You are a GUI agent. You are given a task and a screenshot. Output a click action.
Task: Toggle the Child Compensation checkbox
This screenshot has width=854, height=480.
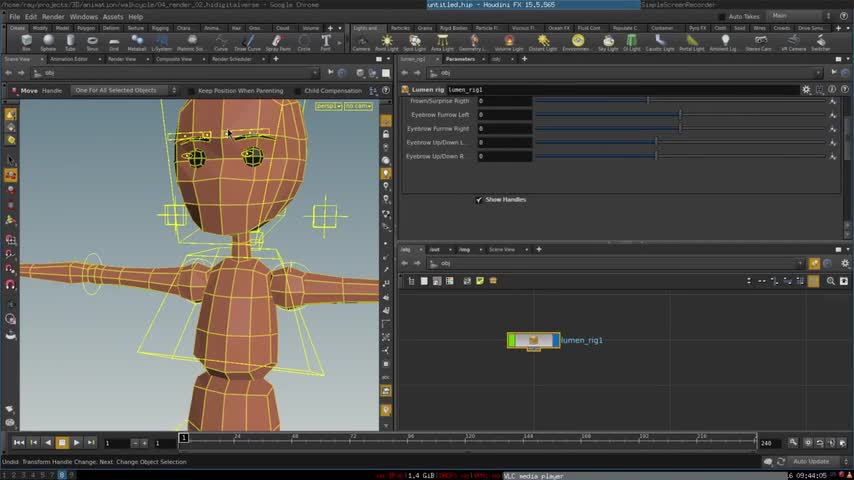tap(297, 90)
